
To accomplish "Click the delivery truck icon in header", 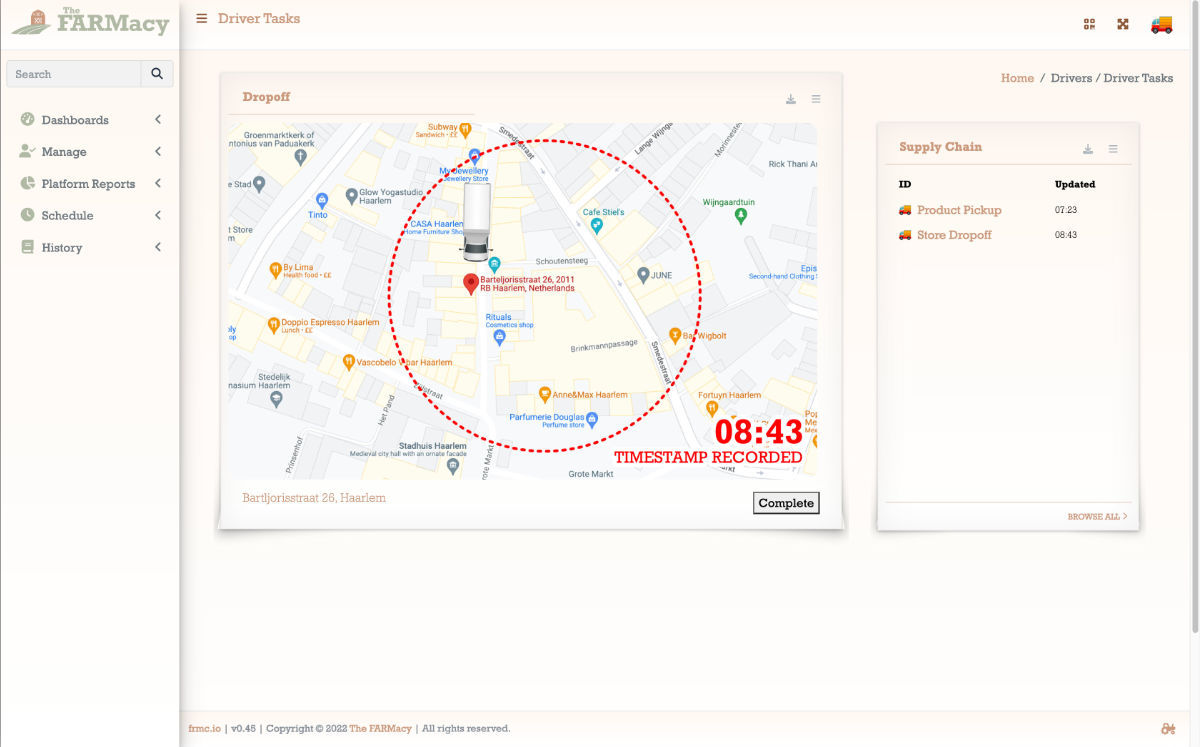I will [1161, 24].
